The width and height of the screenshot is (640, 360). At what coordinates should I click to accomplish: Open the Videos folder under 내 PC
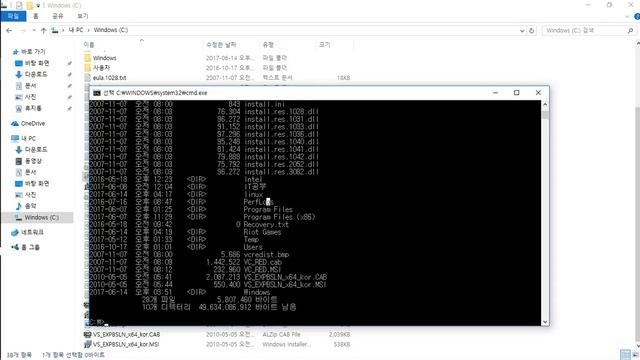(x=29, y=161)
